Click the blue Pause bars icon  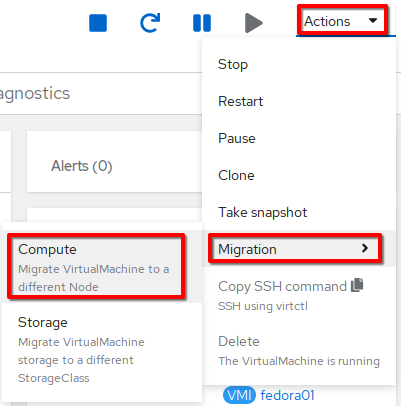click(x=202, y=23)
